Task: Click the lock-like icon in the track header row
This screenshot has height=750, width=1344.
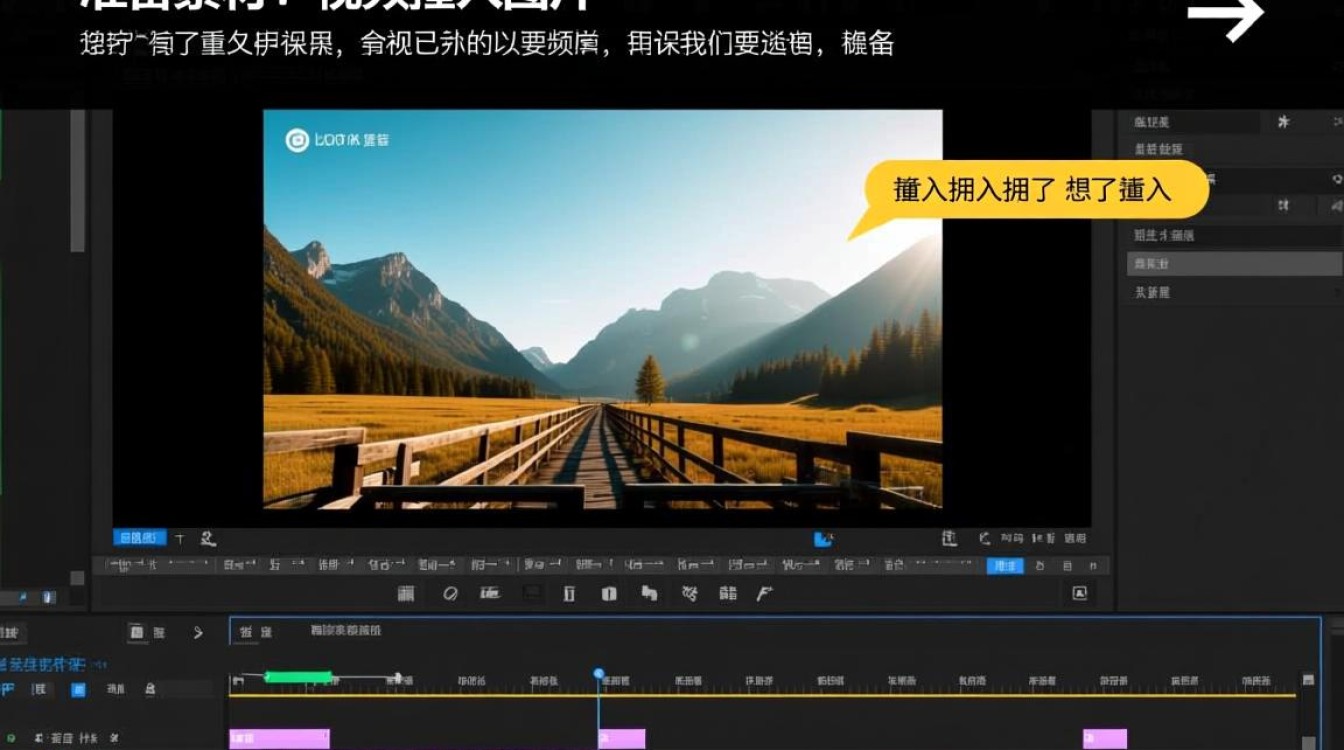Action: [x=150, y=689]
